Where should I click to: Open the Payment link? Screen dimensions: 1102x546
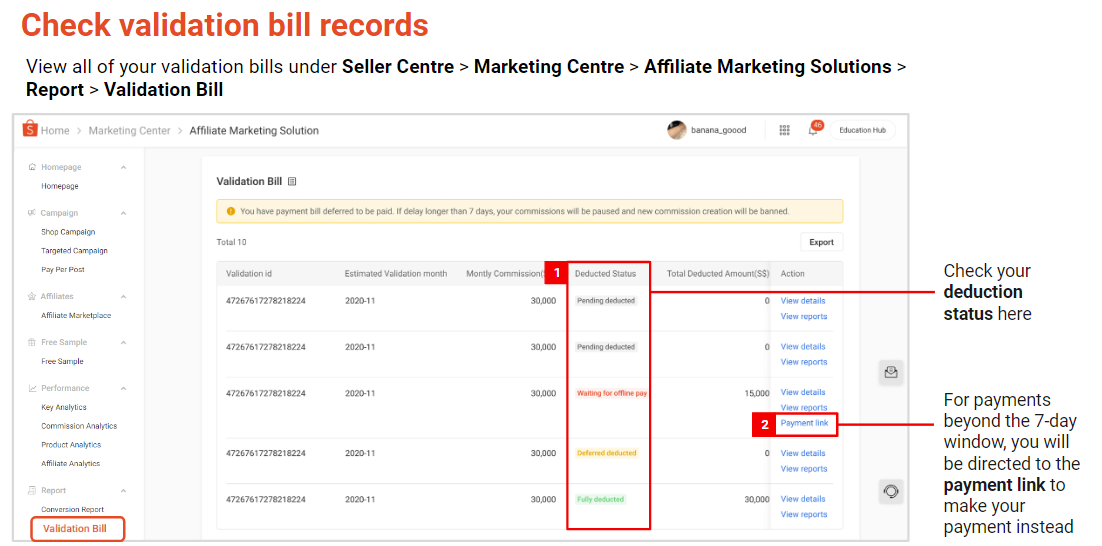click(804, 424)
